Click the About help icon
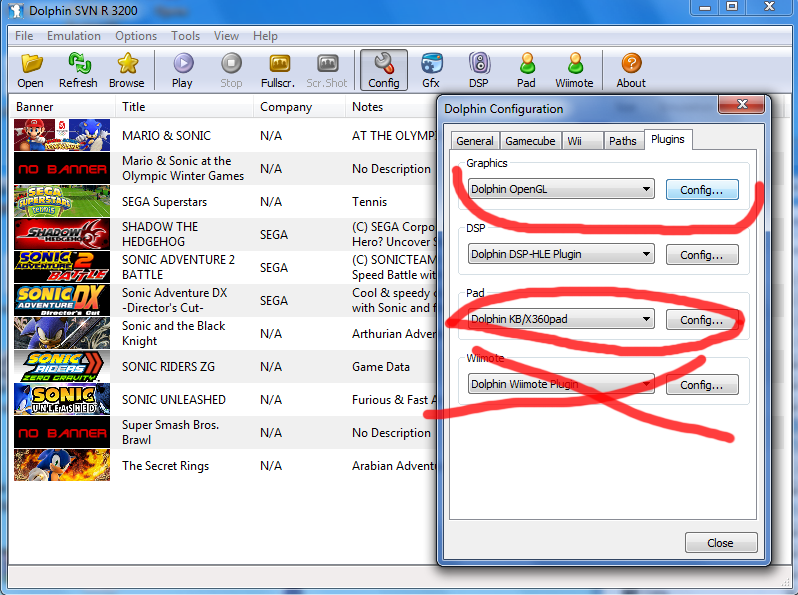The height and width of the screenshot is (595, 798). click(x=631, y=70)
